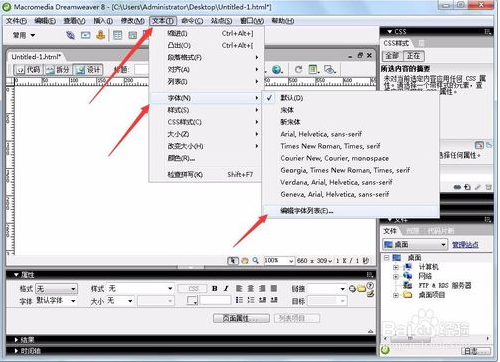500x362 pixels.
Task: Apply Italic in the Properties panel
Action: [226, 289]
